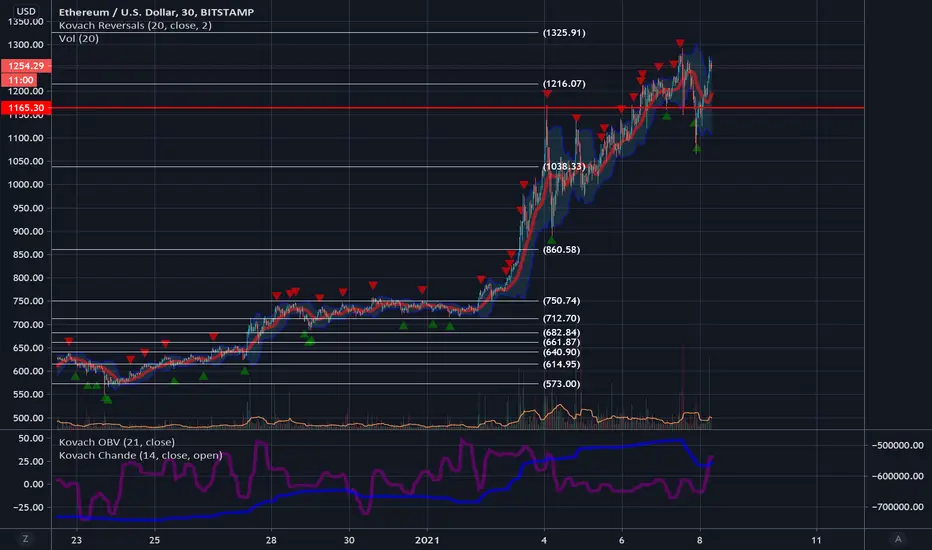Select the (860.58) level label
Image resolution: width=932 pixels, height=550 pixels.
tap(561, 250)
